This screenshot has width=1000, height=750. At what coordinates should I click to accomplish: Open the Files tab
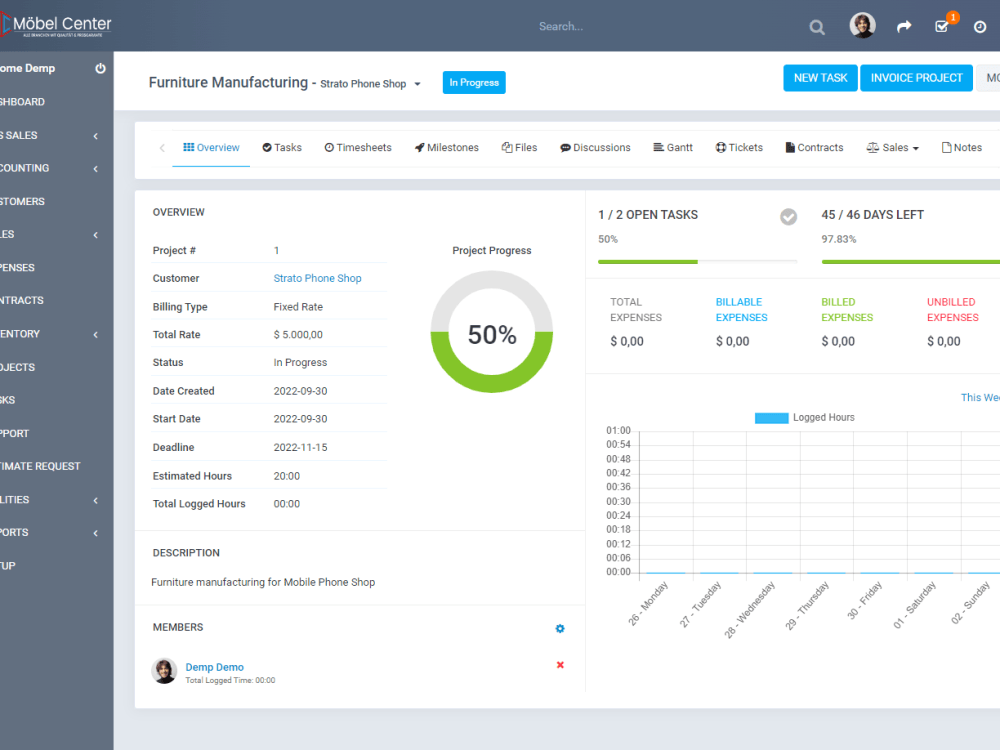point(519,147)
